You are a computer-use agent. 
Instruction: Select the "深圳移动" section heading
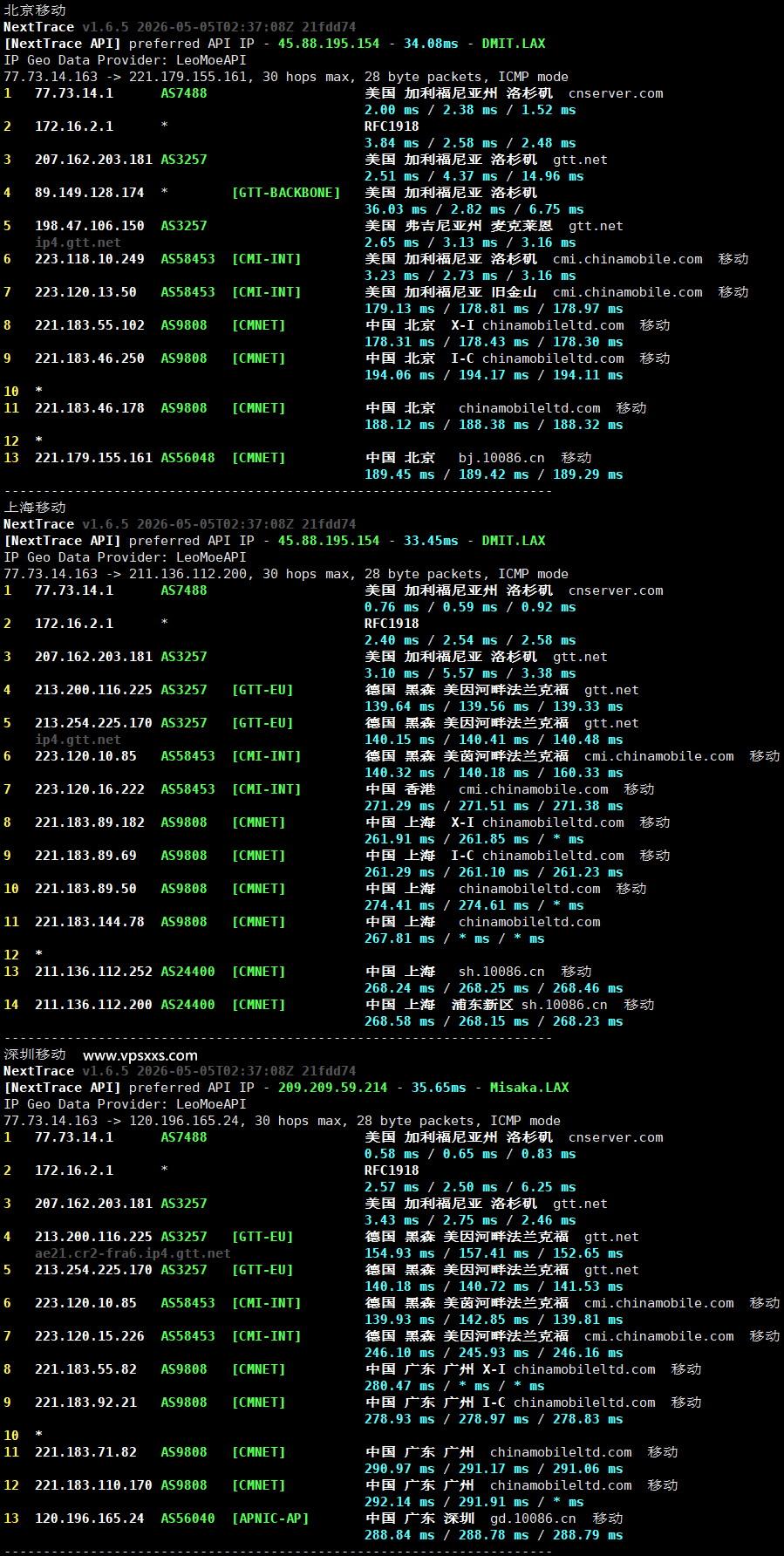[35, 1054]
